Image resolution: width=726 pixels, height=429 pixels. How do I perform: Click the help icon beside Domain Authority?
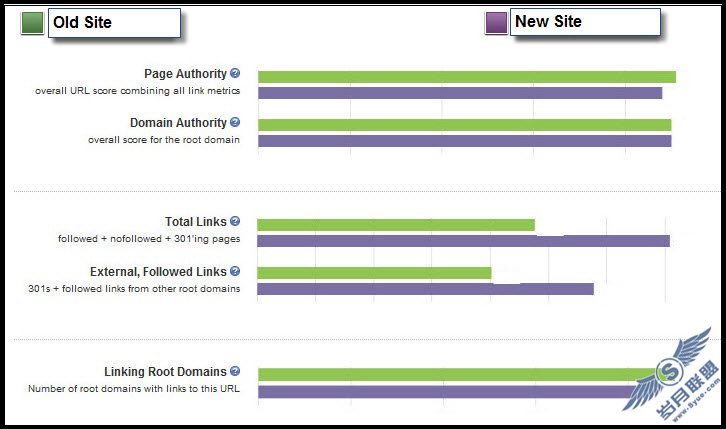coord(235,122)
